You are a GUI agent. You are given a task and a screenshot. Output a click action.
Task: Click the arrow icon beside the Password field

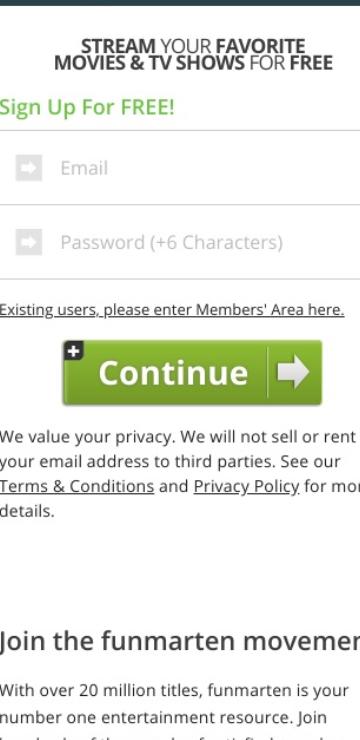coord(29,242)
